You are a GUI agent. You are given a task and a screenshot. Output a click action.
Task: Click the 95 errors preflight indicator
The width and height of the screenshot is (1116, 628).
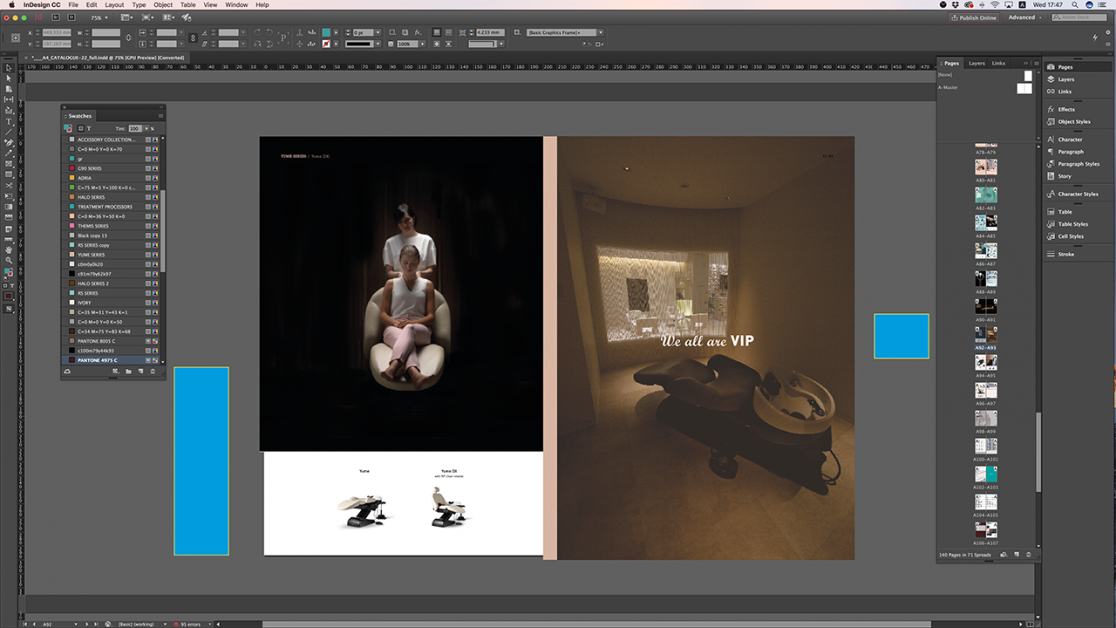tap(188, 624)
